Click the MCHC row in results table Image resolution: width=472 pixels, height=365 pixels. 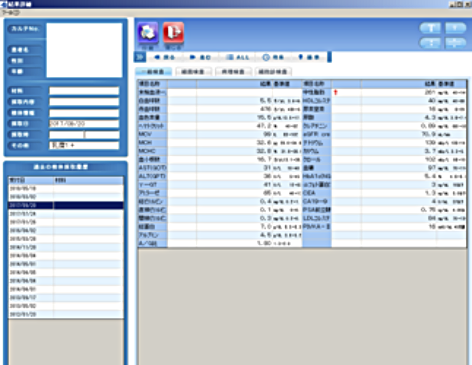220,151
